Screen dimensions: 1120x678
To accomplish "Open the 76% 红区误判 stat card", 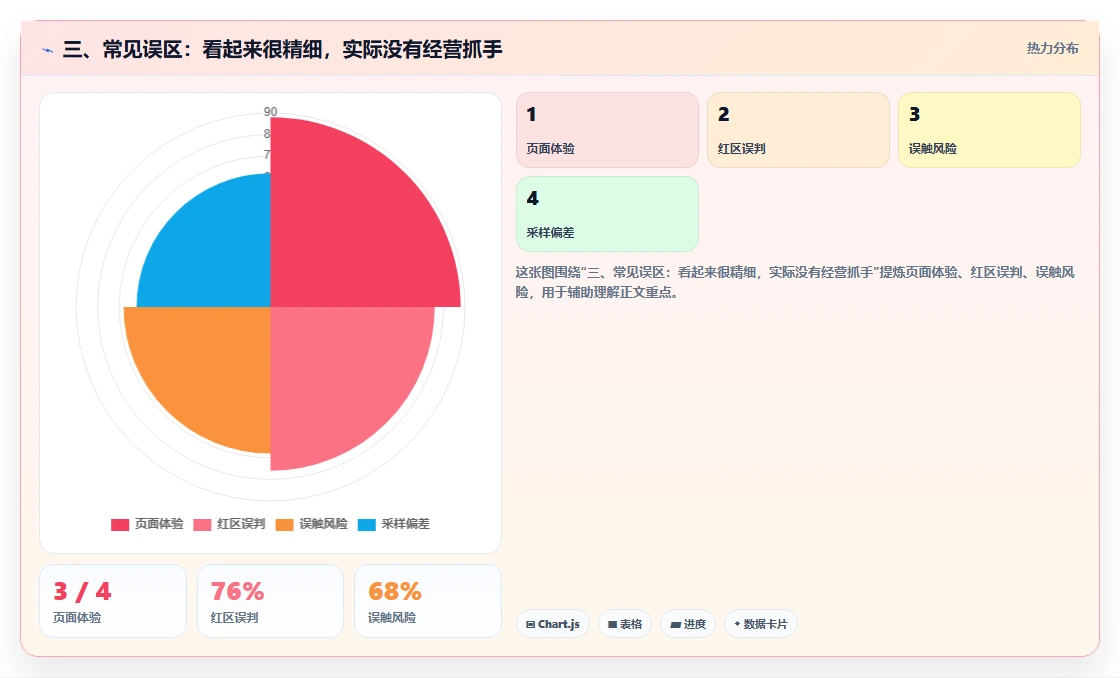I will (270, 601).
